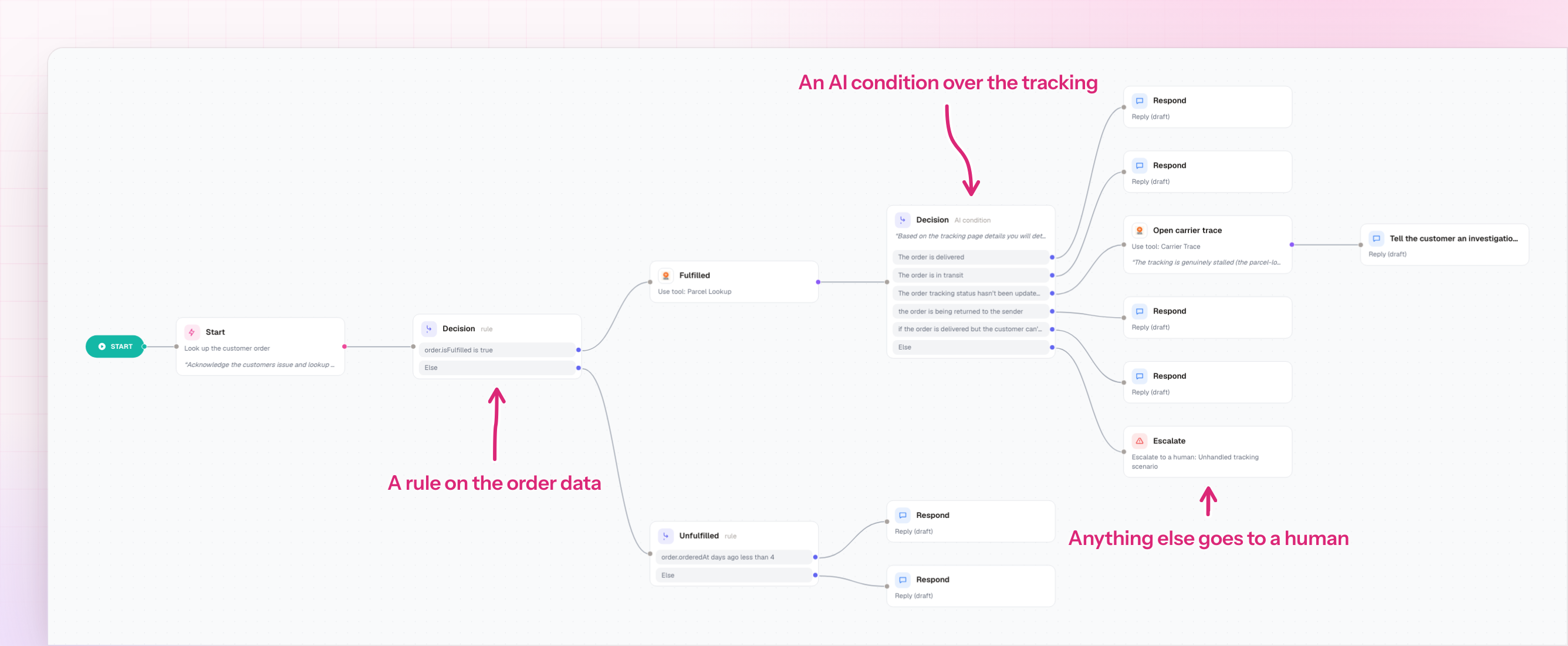
Task: Select 'the order is being returned to the sender'
Action: coord(970,311)
